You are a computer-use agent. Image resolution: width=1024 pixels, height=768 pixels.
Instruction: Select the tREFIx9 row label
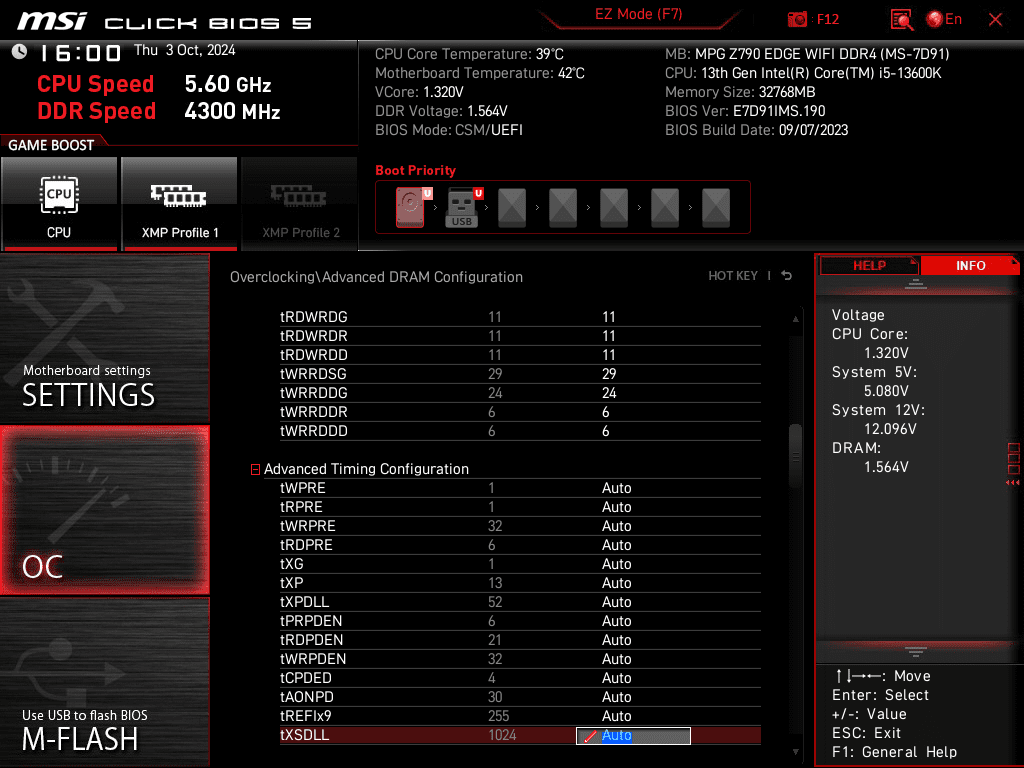point(306,716)
